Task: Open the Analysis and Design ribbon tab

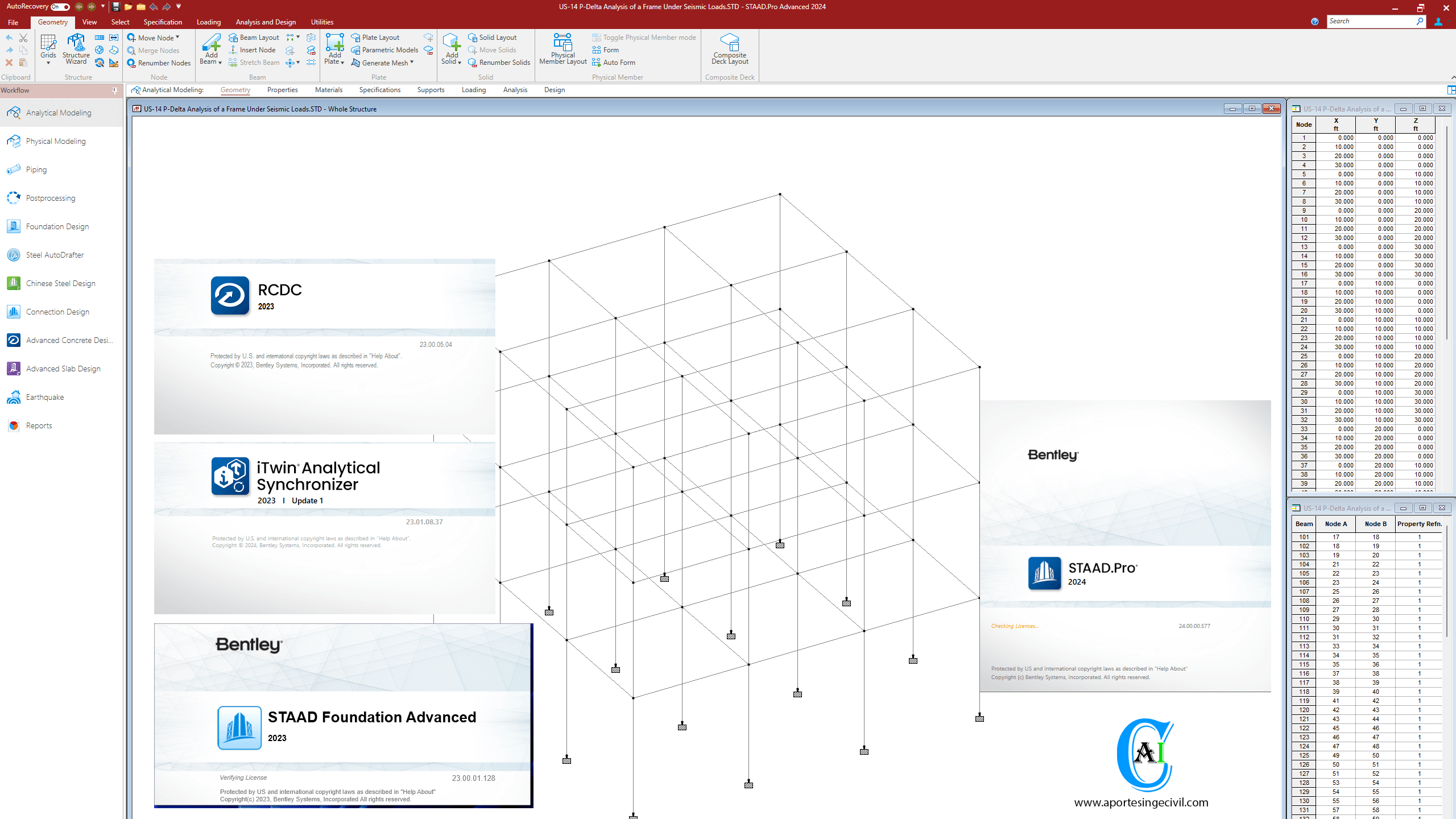Action: pyautogui.click(x=266, y=22)
